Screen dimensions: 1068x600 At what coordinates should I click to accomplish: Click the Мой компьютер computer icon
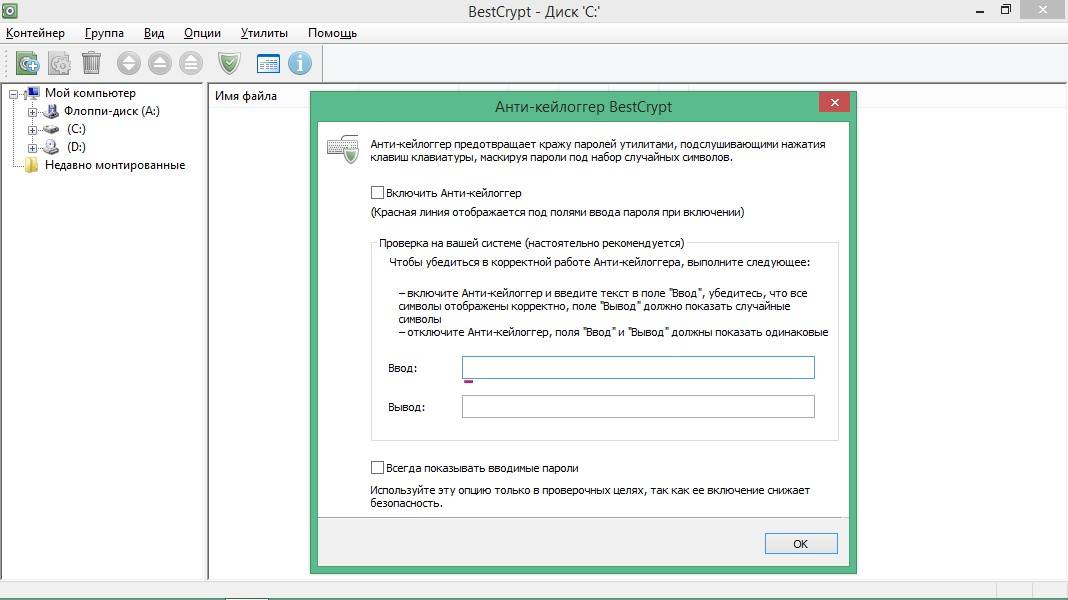point(32,93)
